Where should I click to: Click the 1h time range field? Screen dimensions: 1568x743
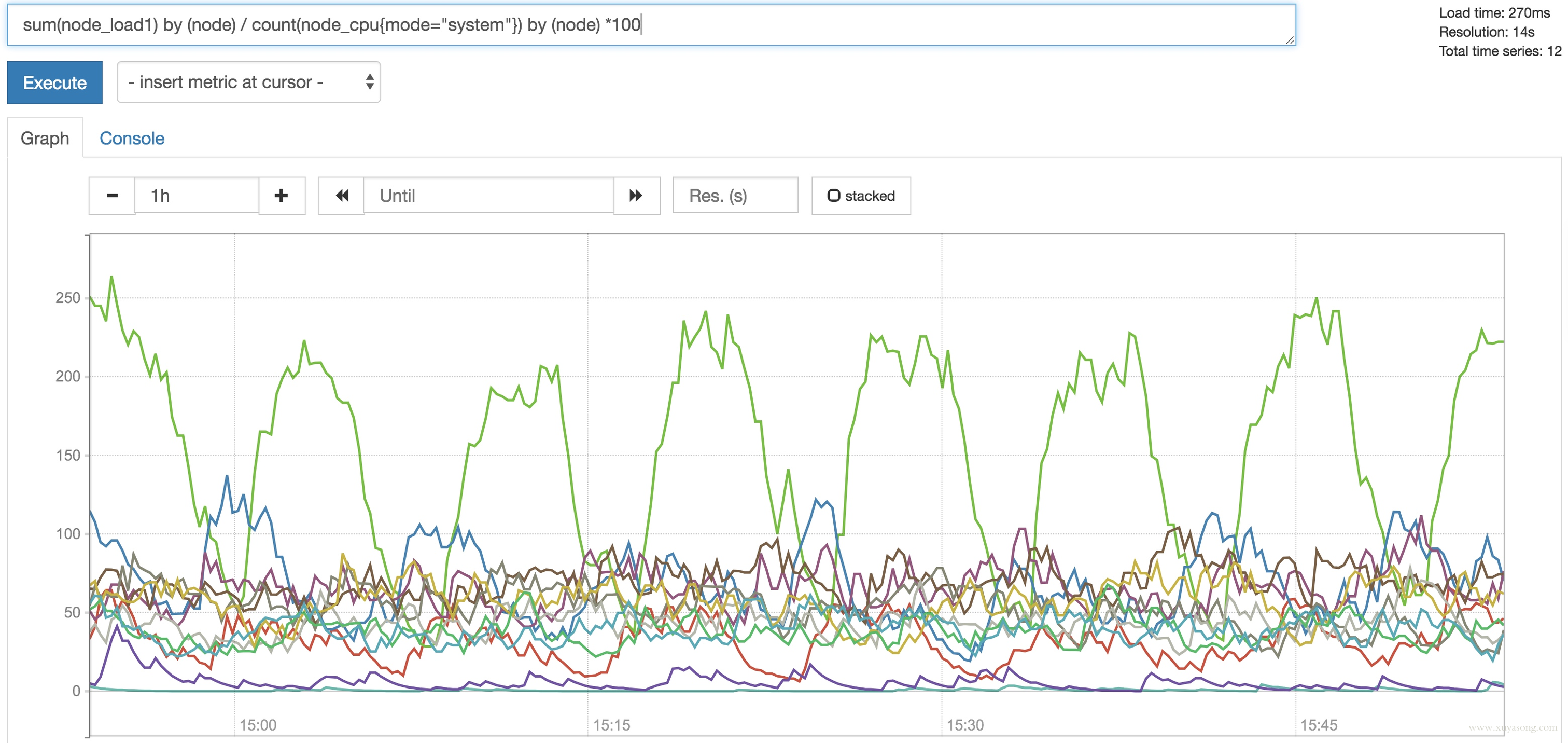click(x=196, y=196)
